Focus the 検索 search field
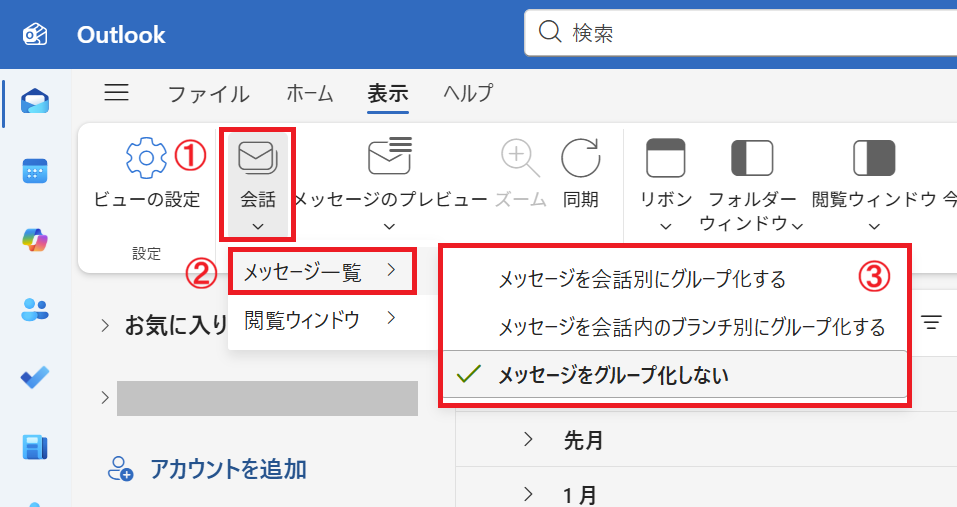This screenshot has width=957, height=507. coord(740,32)
